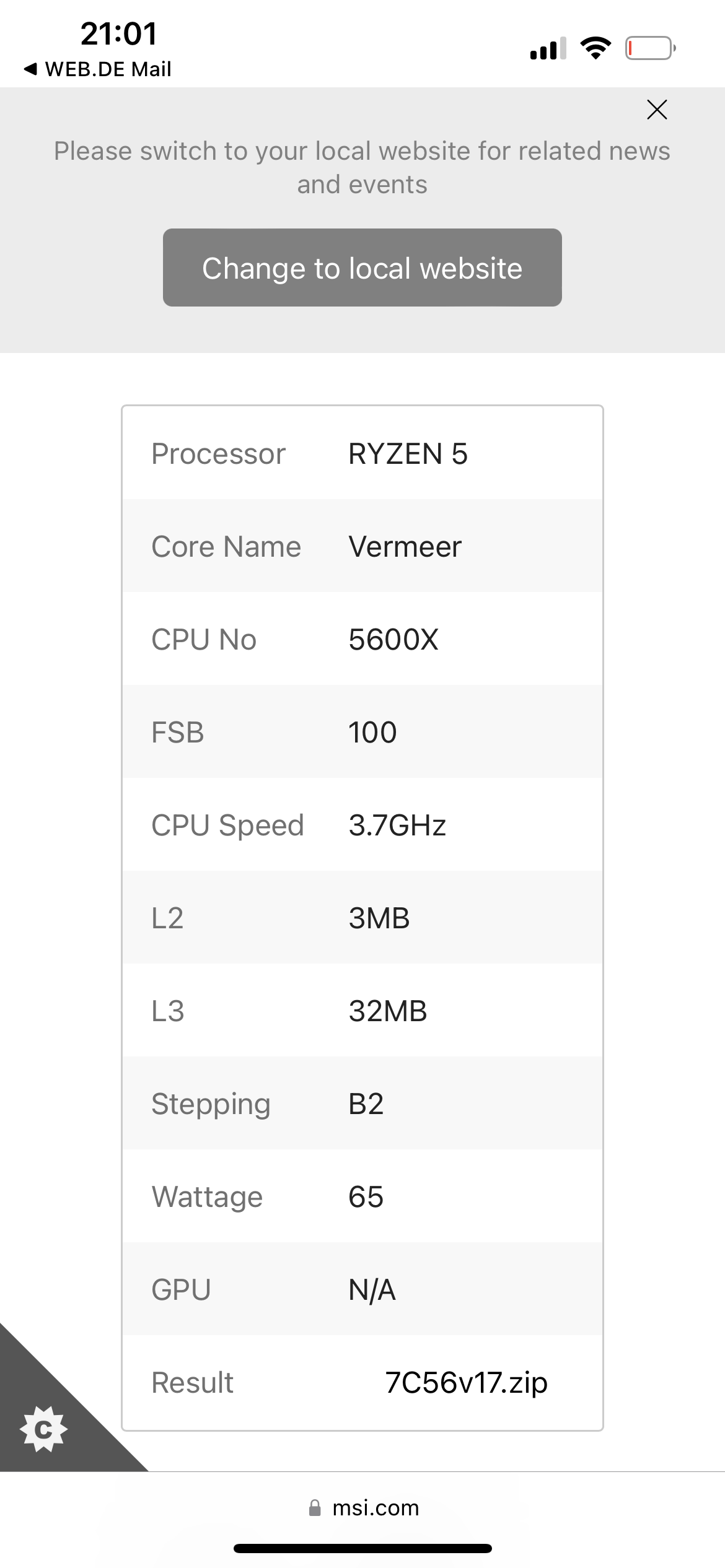Screen dimensions: 725x1568
Task: Tap the lock icon beside msi.com
Action: [315, 1508]
